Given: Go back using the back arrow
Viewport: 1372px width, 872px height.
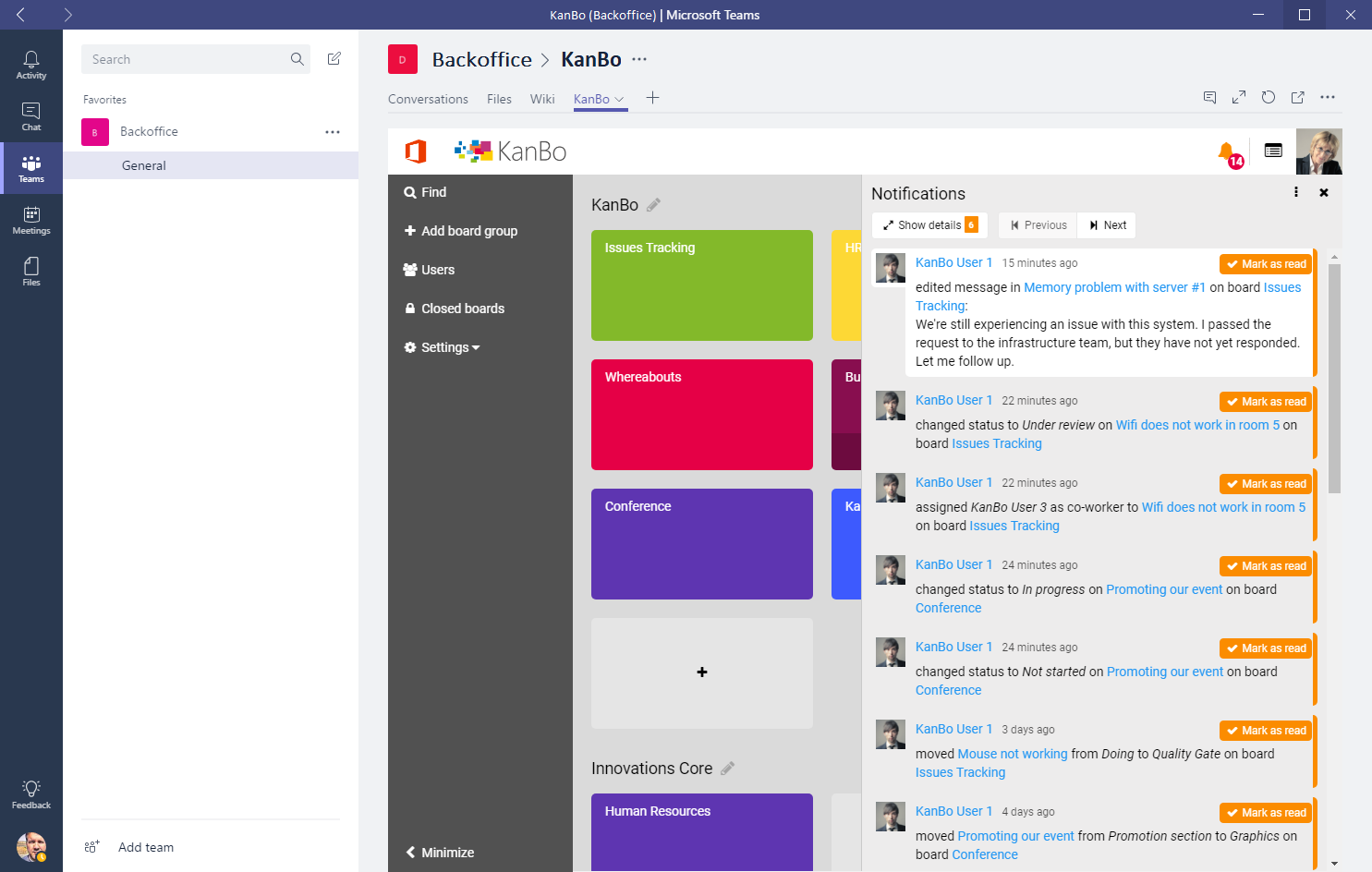Looking at the screenshot, I should pos(20,15).
